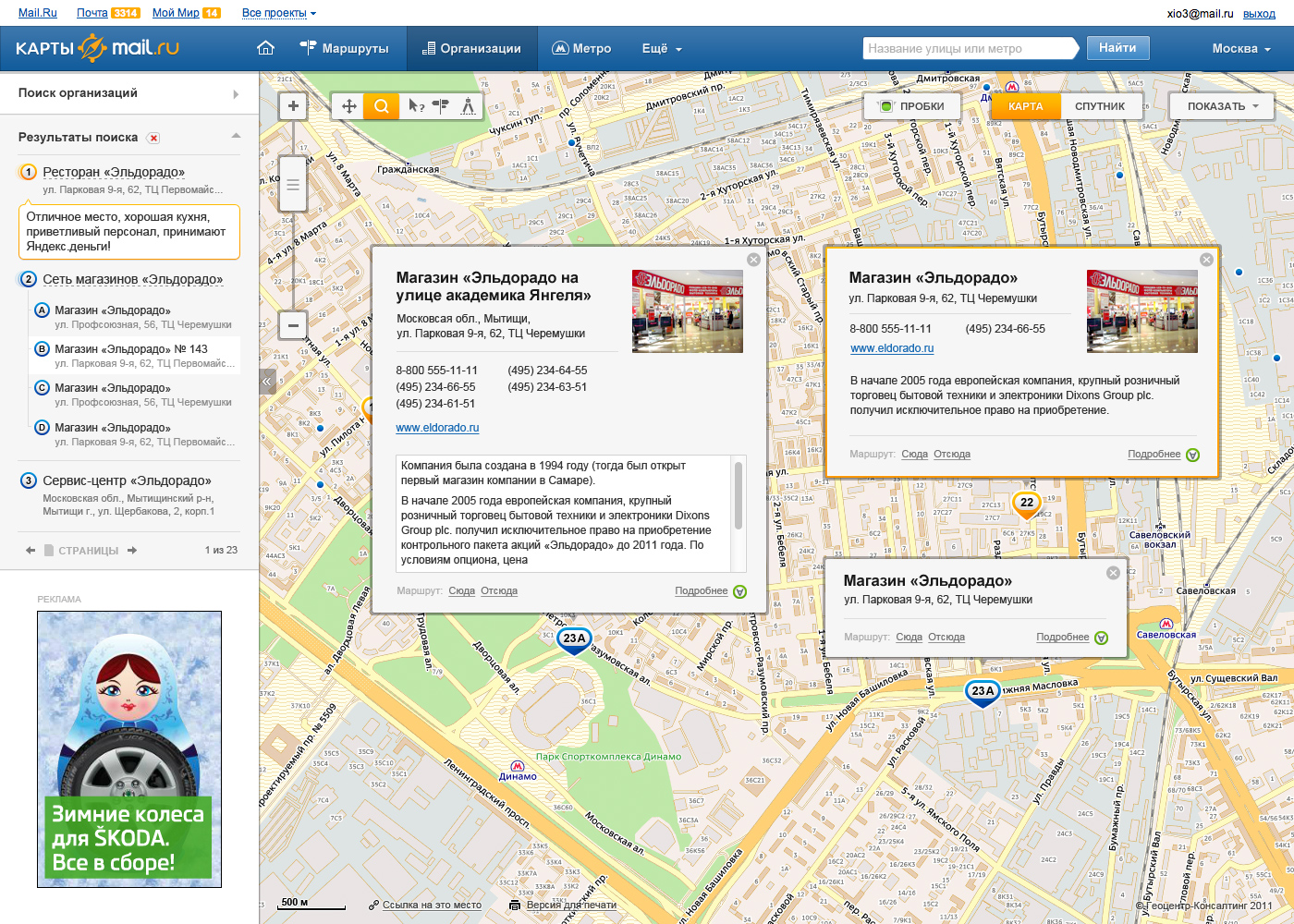Screen dimensions: 1294x924
Task: Open the www.eldorado.ru link in highlighted popup
Action: 892,348
